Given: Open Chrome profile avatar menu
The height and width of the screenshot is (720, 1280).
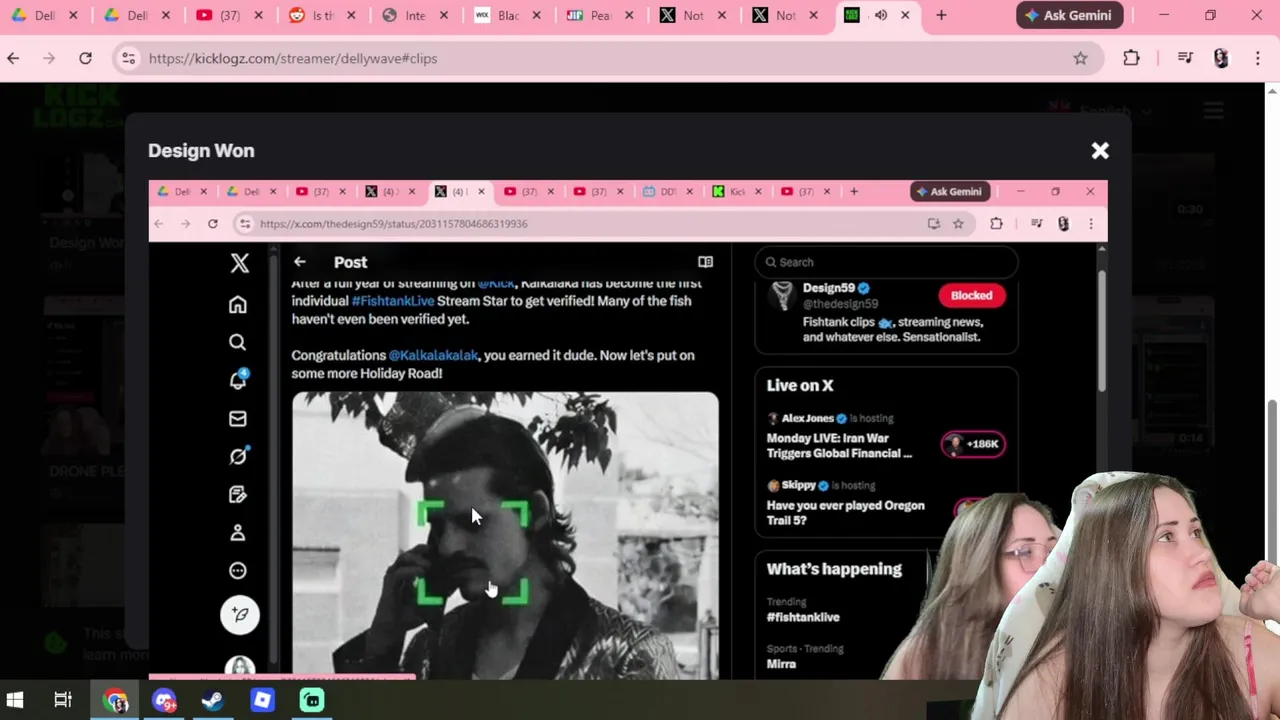Looking at the screenshot, I should click(x=1221, y=58).
